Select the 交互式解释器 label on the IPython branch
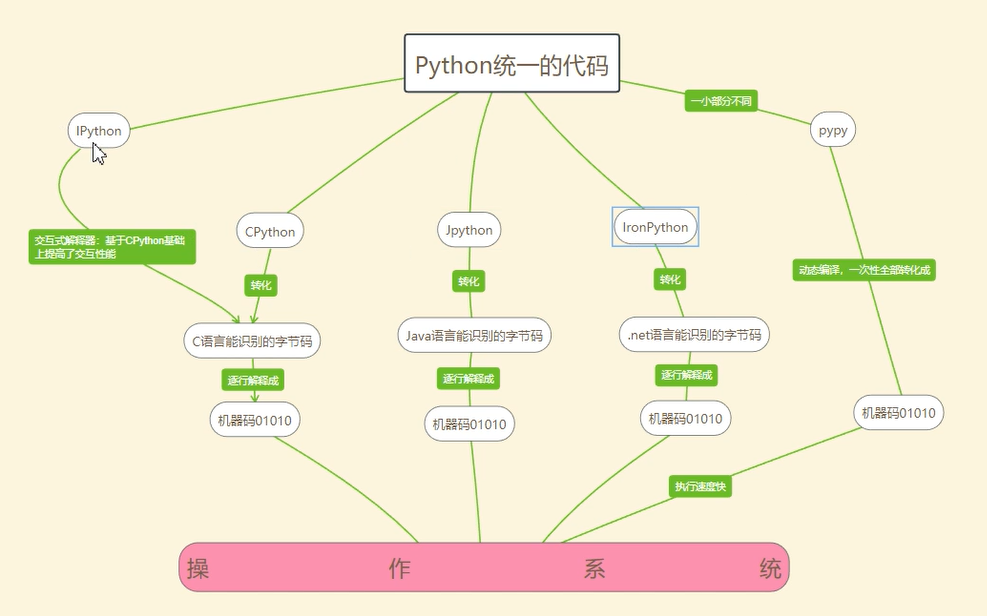Image resolution: width=987 pixels, height=616 pixels. 112,247
